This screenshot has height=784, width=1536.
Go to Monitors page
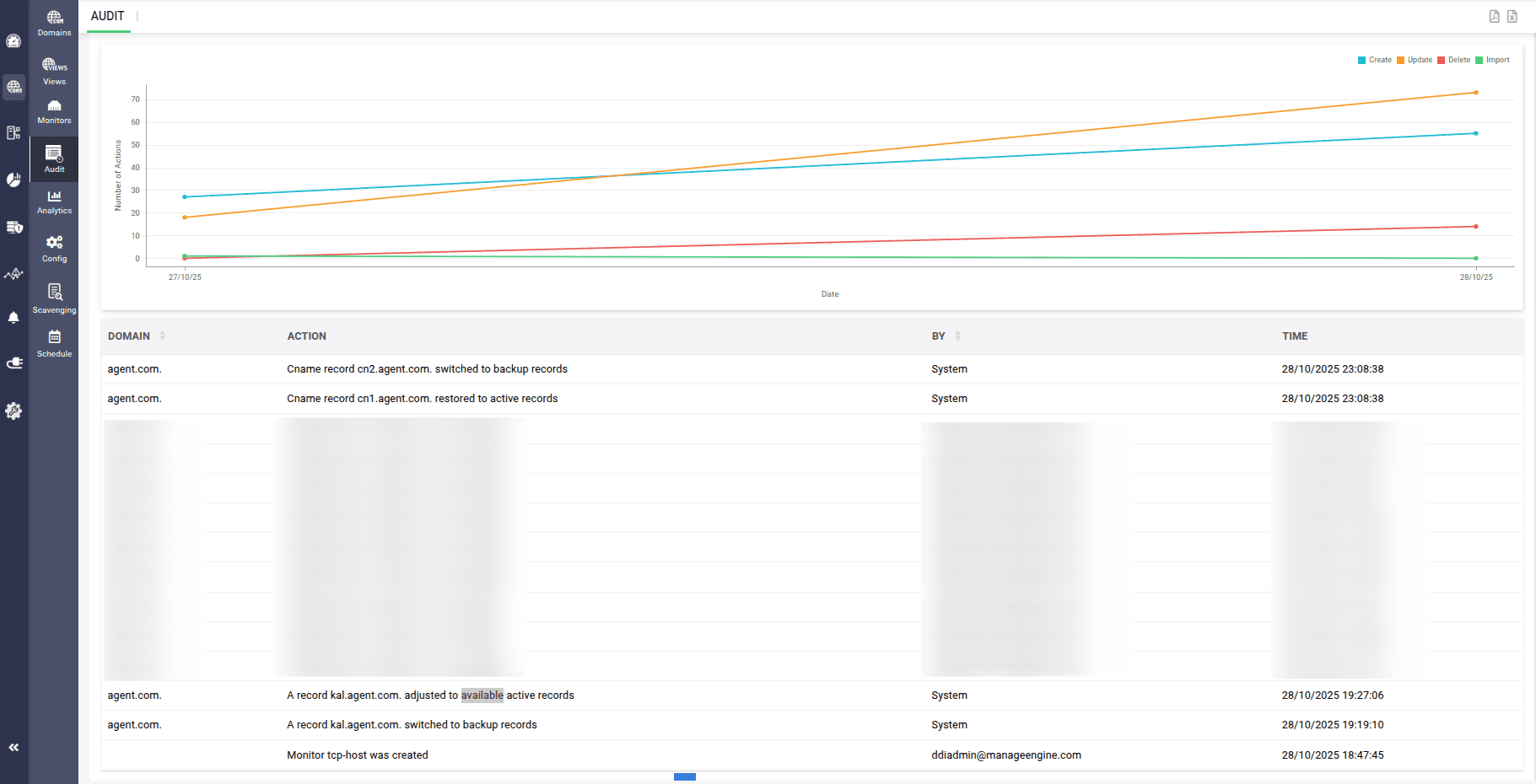coord(54,111)
